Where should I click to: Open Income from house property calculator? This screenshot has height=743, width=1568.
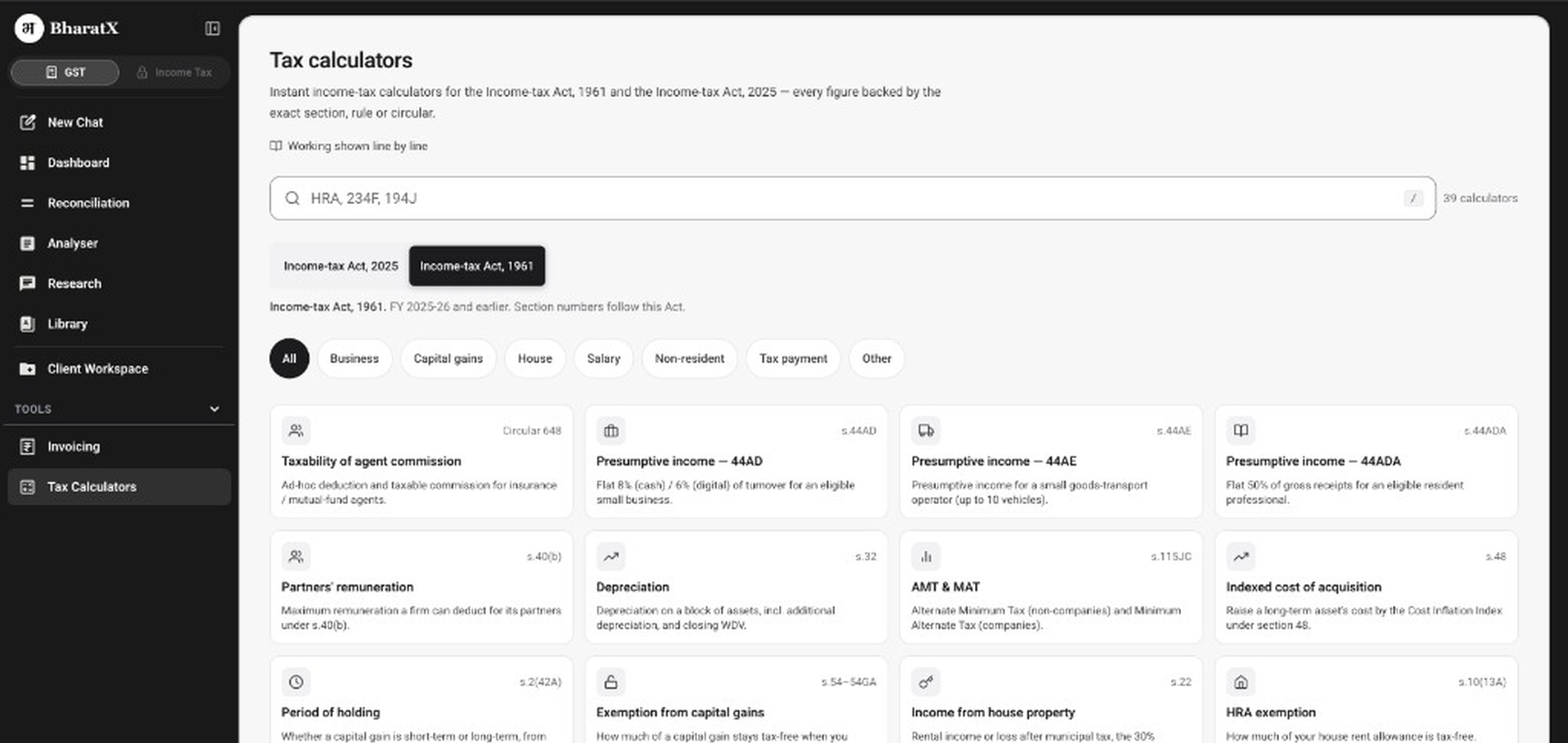pos(1051,701)
